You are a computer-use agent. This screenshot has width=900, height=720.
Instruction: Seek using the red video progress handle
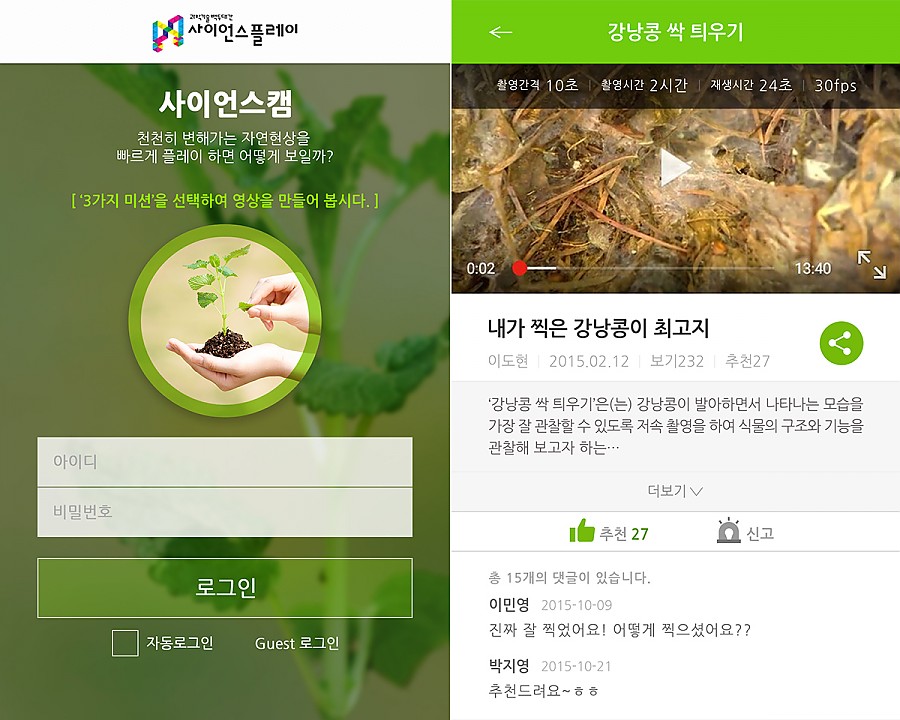[x=519, y=268]
